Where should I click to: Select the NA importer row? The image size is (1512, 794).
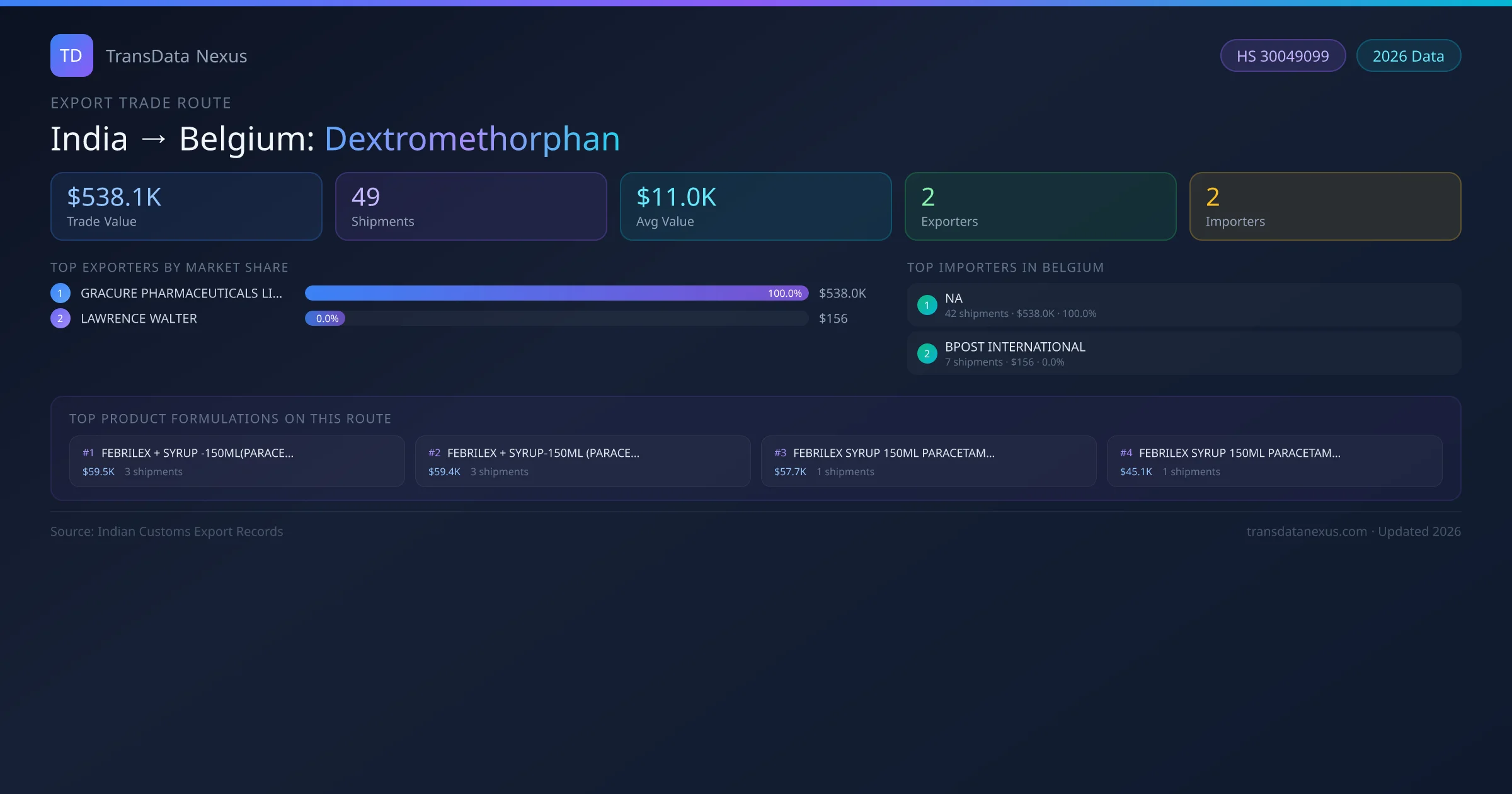(1183, 305)
